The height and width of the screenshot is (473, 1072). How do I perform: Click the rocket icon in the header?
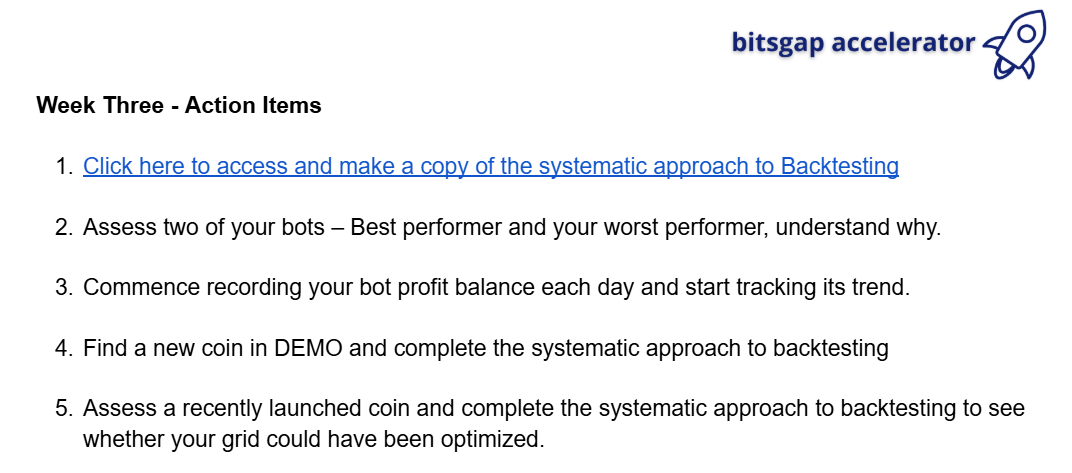click(1015, 44)
